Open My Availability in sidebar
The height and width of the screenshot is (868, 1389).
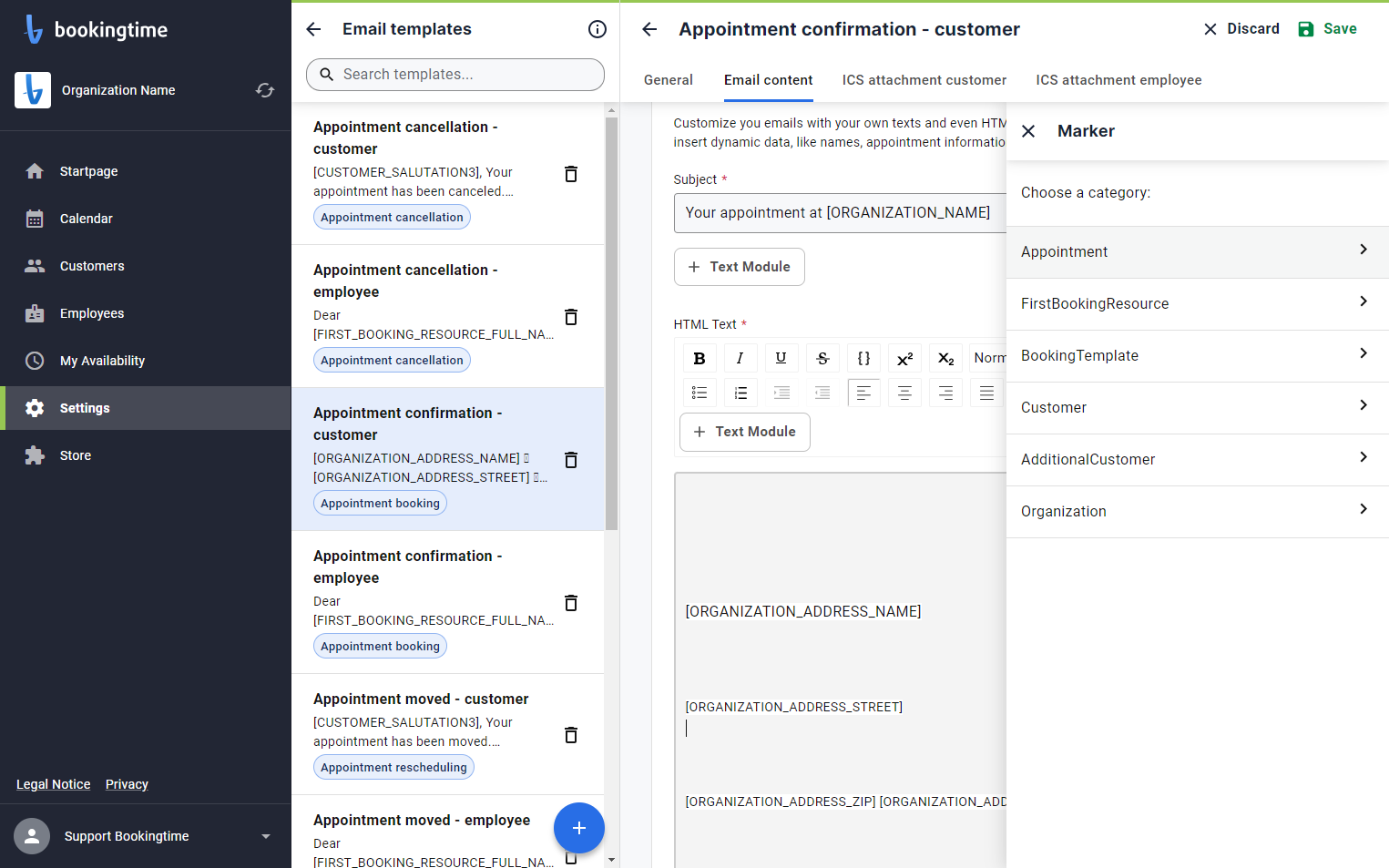(x=146, y=361)
